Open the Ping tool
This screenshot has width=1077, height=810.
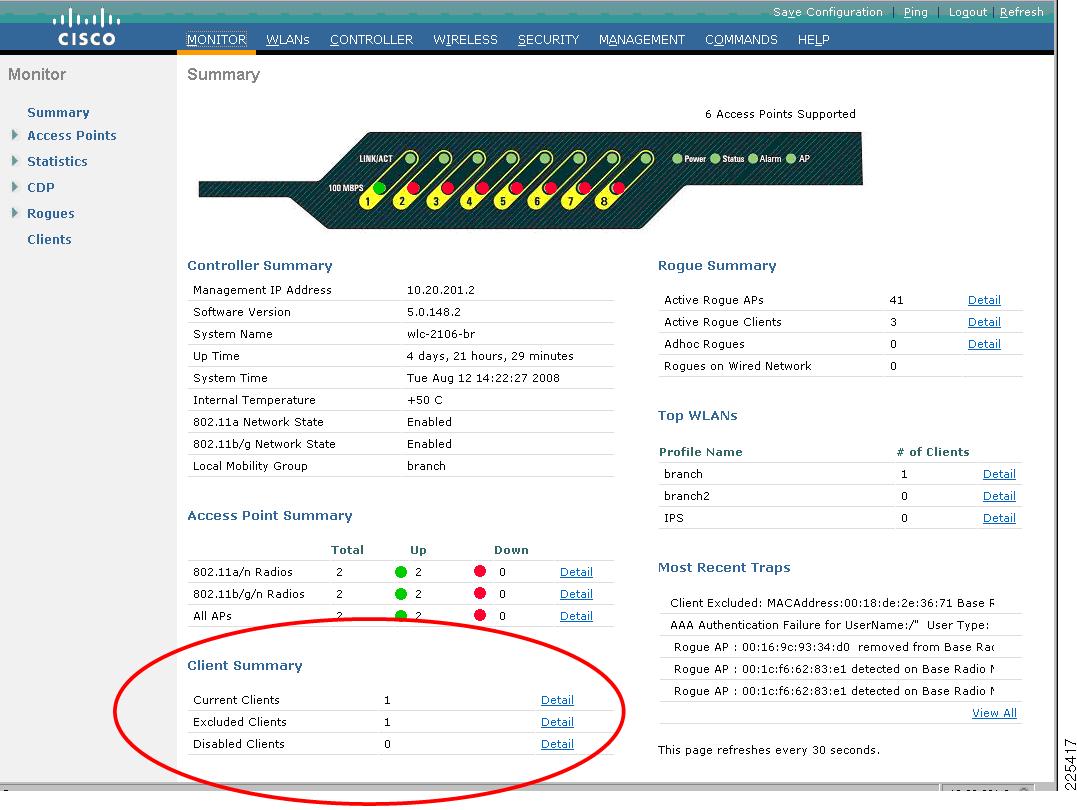[x=915, y=12]
